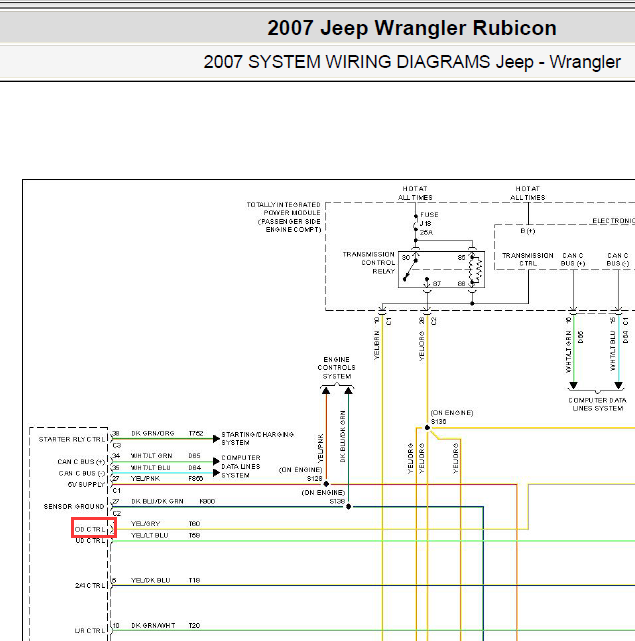Click the "DK GRN/ORG" wire color label
This screenshot has width=635, height=641.
153,433
